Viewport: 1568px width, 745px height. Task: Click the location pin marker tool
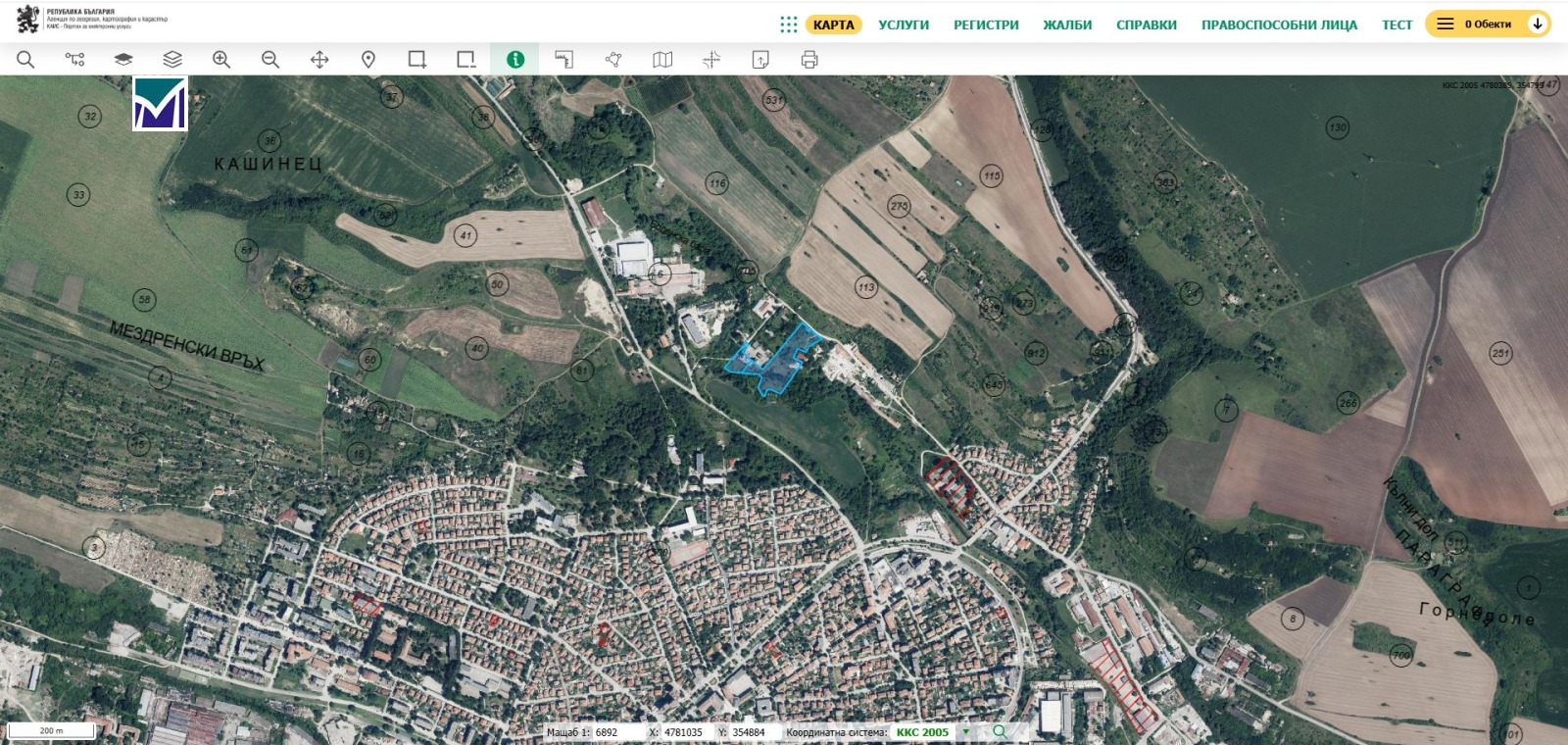[368, 60]
